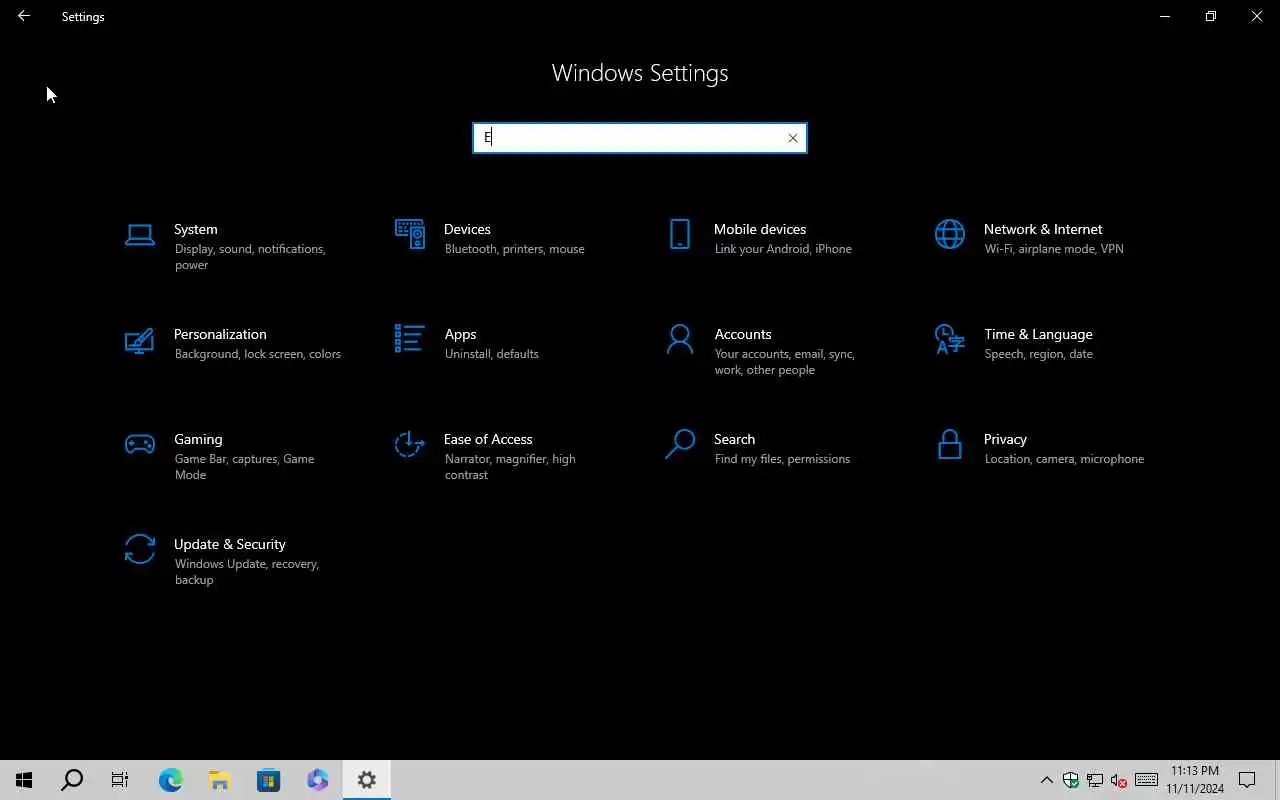This screenshot has width=1280, height=800.
Task: Click 'Speech, region, date' description
Action: (1038, 354)
